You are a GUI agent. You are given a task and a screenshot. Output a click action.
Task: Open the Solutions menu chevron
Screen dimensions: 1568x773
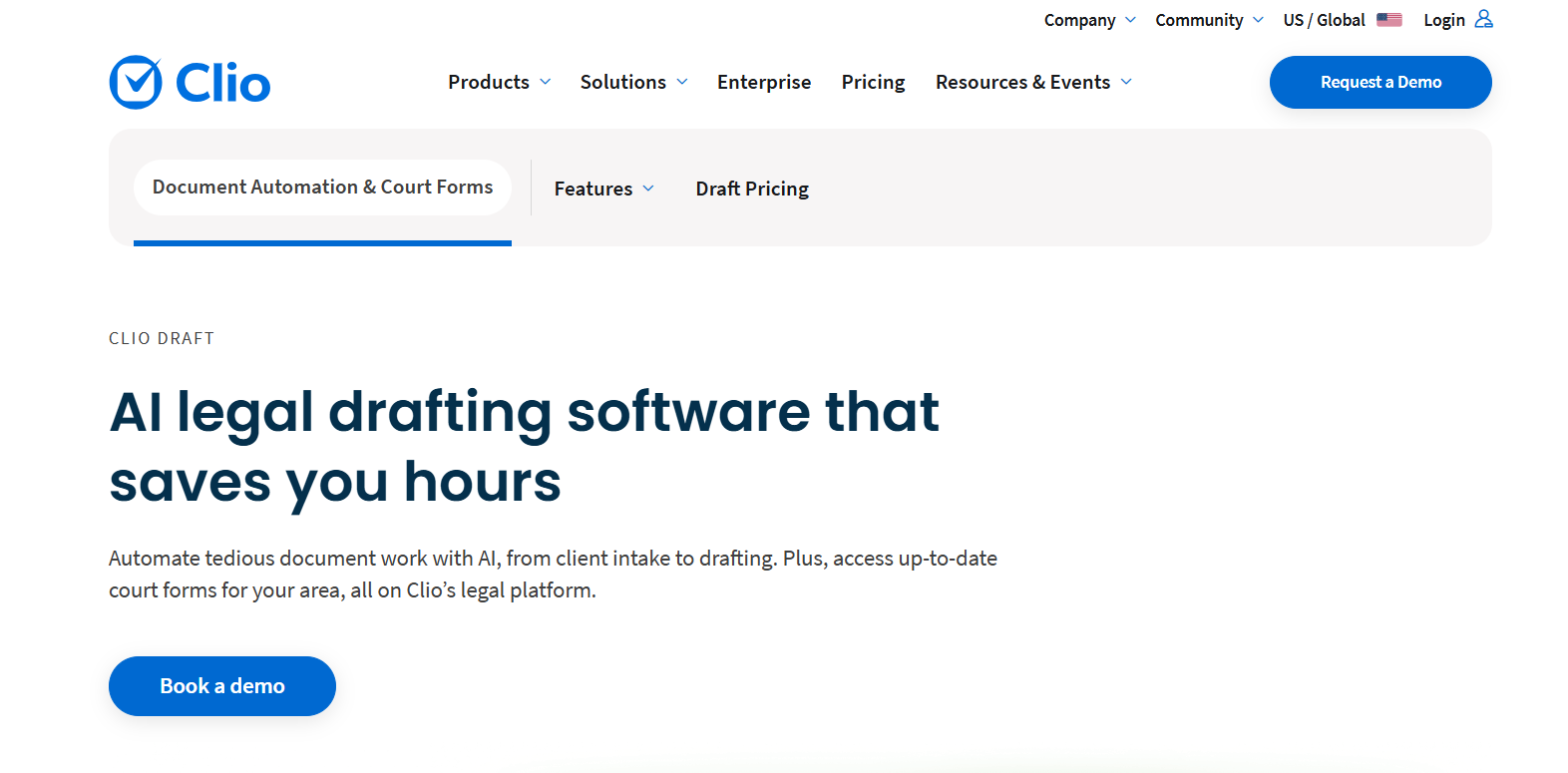[x=682, y=82]
